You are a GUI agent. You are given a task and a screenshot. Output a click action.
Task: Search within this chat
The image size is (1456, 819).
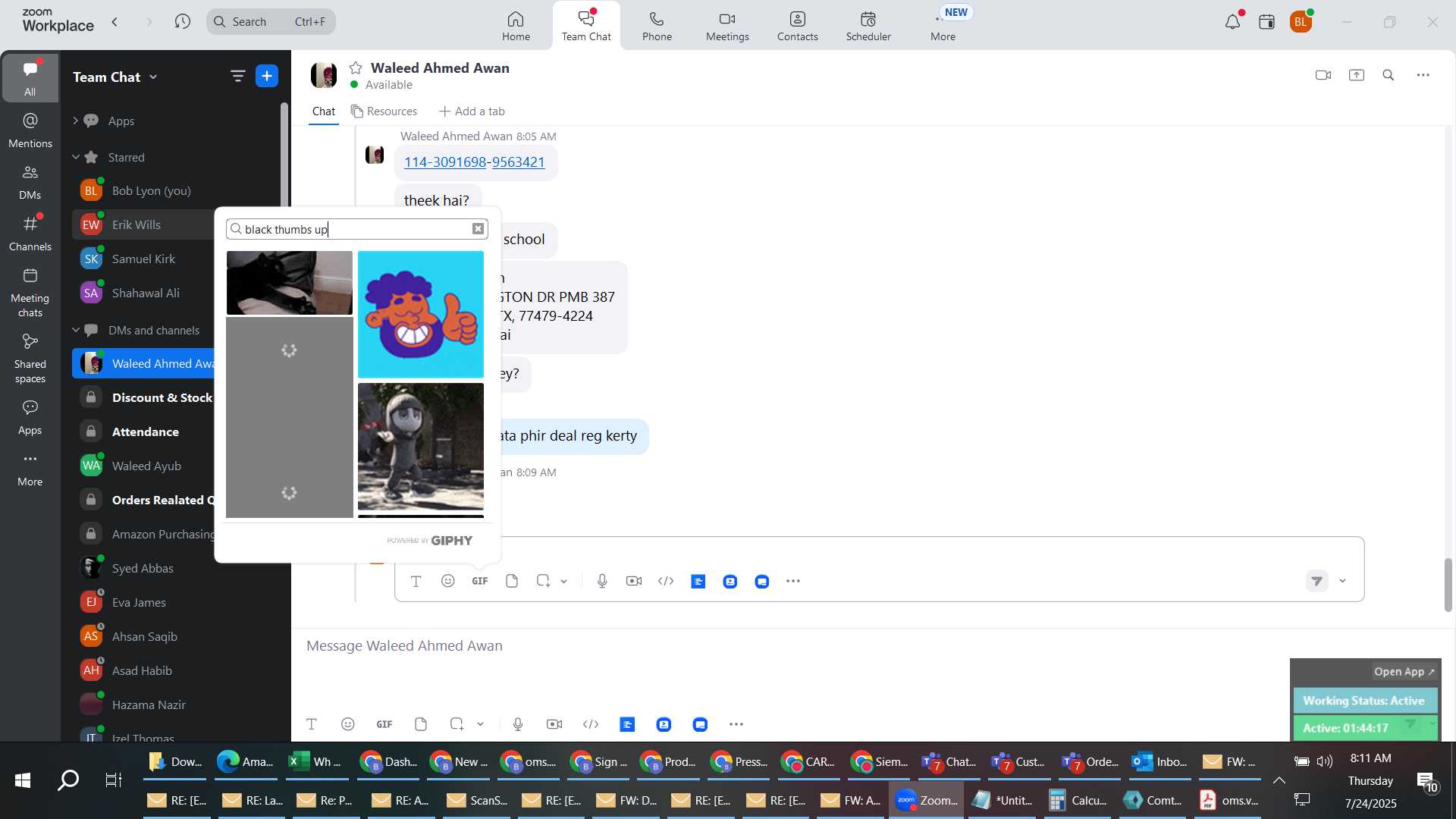[1389, 75]
